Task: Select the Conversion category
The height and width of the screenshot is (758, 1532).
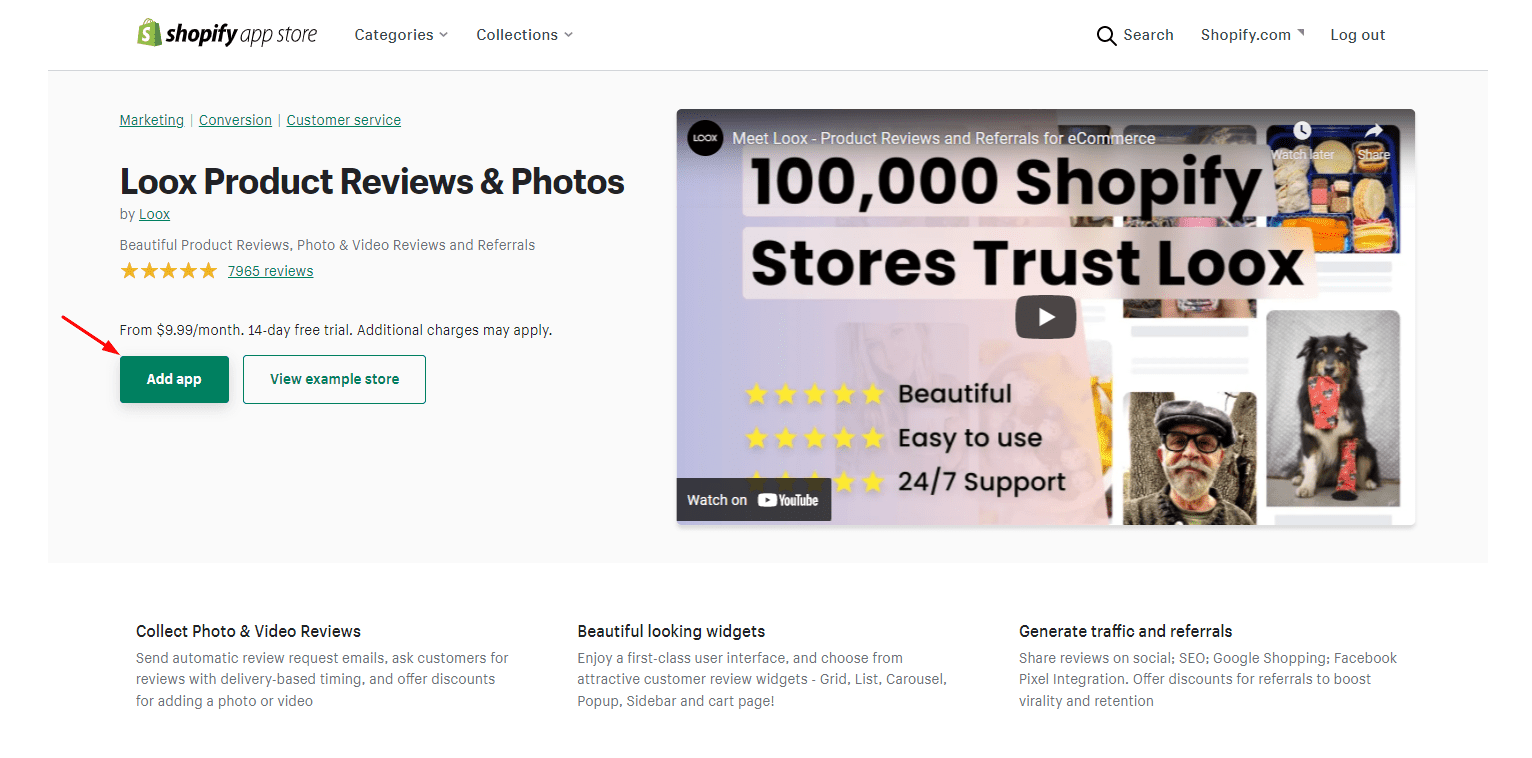Action: (x=235, y=119)
